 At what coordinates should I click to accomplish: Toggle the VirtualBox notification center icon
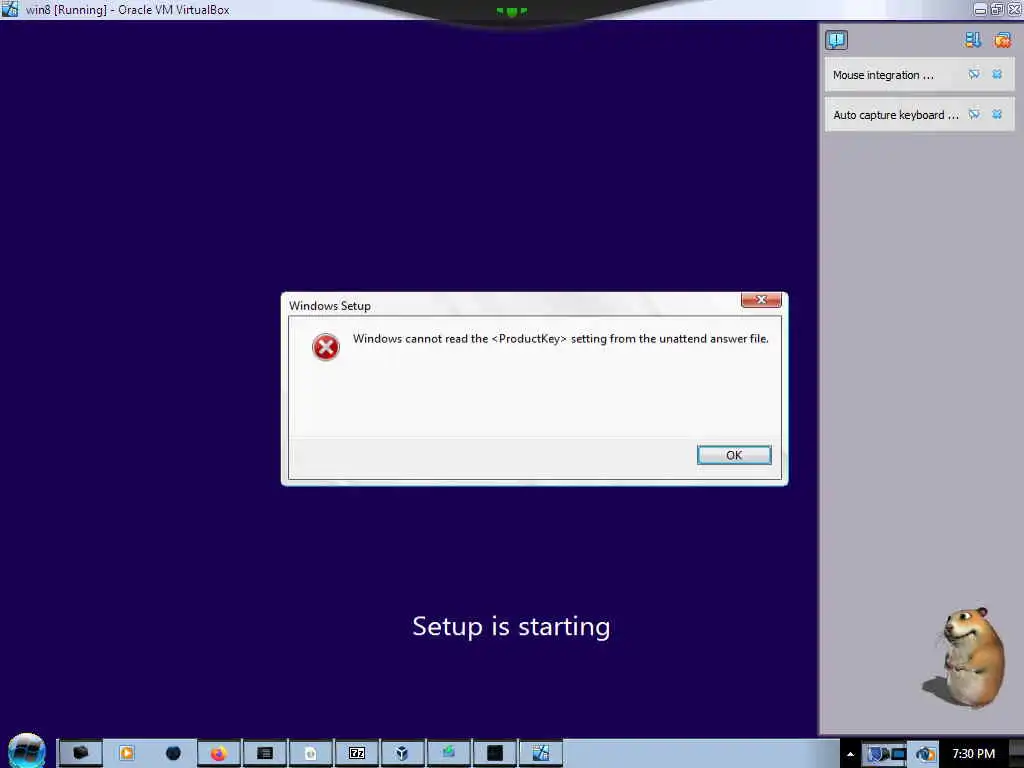837,40
